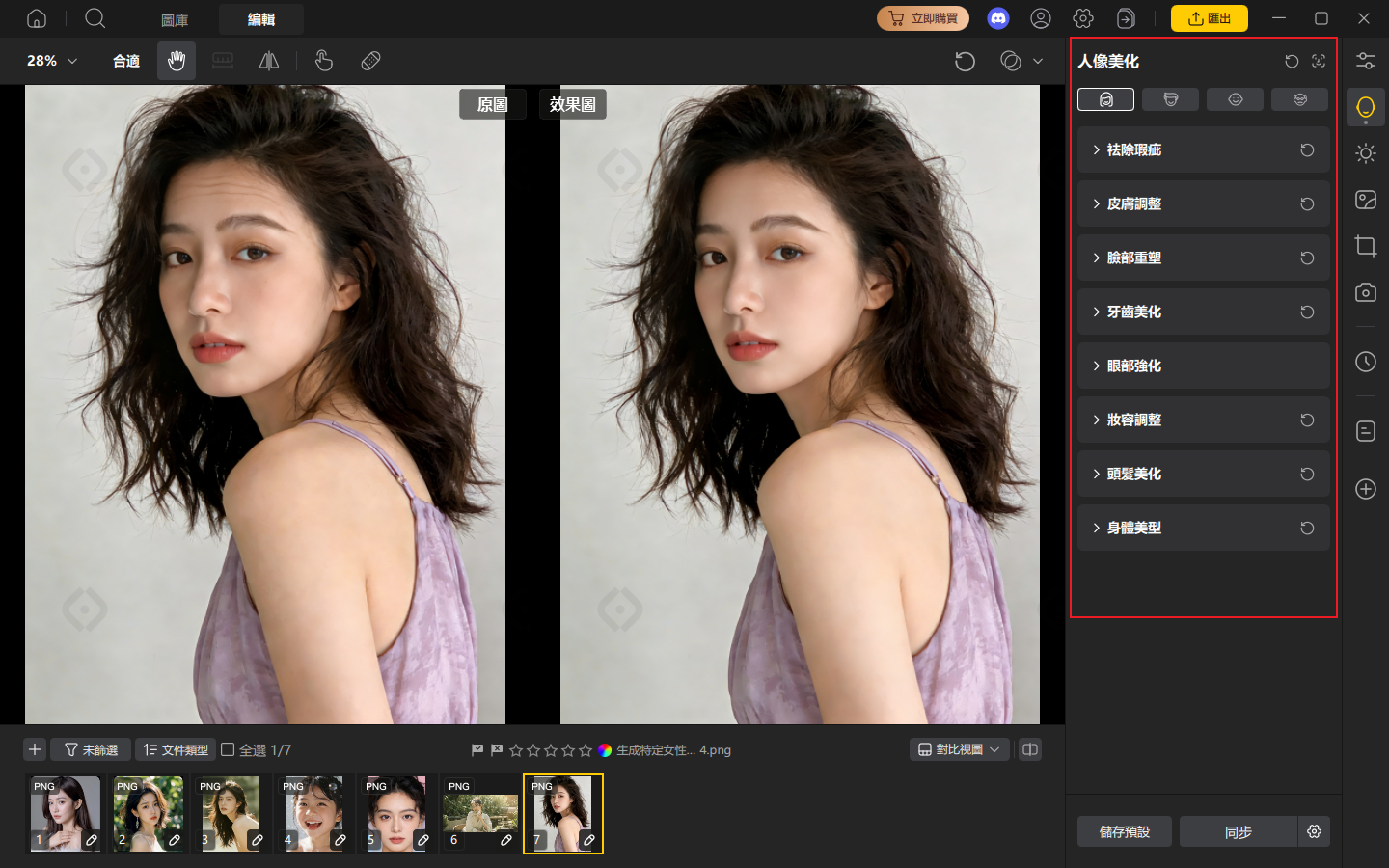1389x868 pixels.
Task: Toggle the pick flag for photo
Action: pos(477,749)
